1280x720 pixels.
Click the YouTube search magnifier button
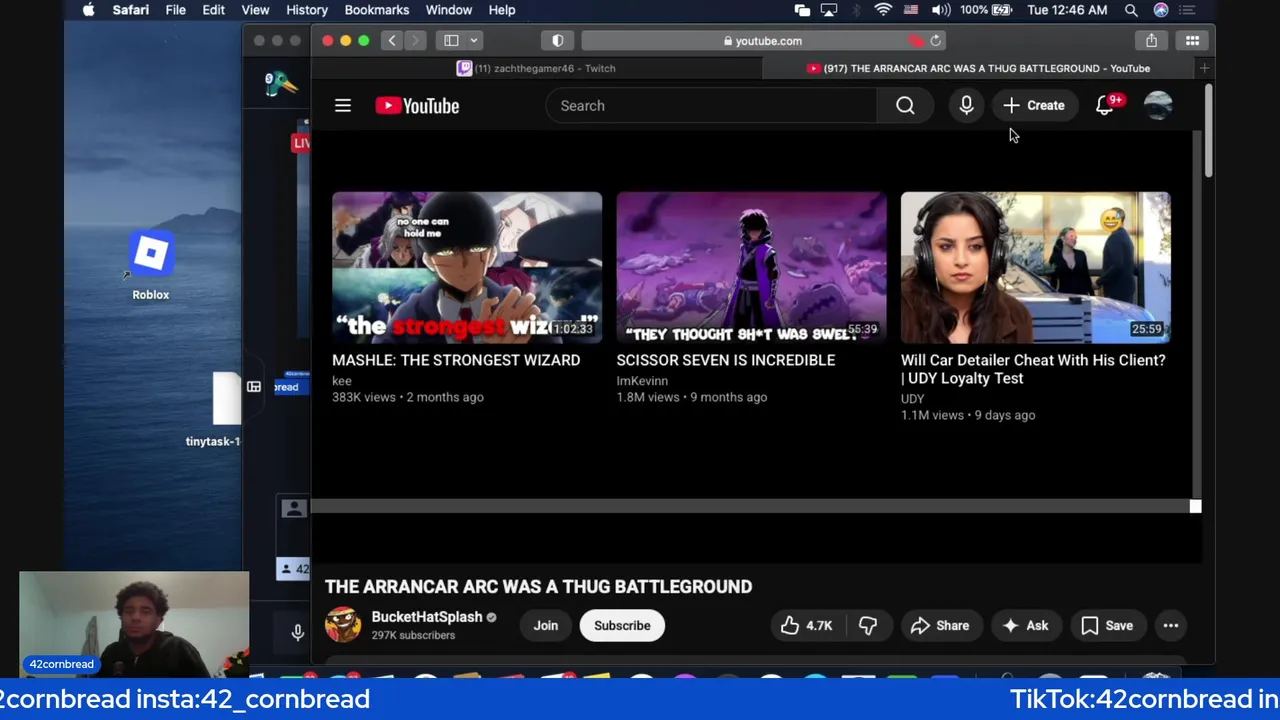(x=905, y=105)
